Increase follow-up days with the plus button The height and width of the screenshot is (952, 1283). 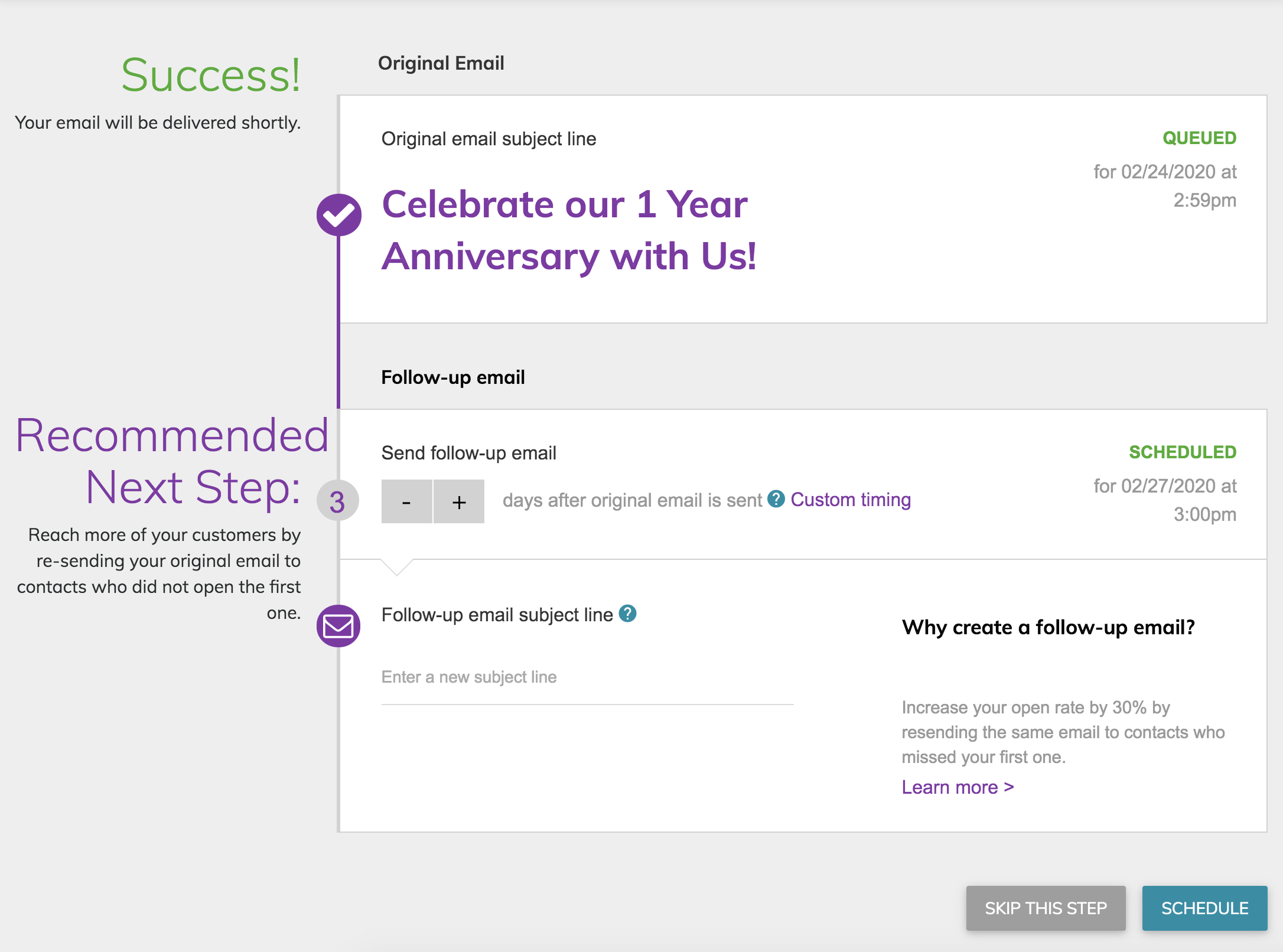click(x=459, y=501)
